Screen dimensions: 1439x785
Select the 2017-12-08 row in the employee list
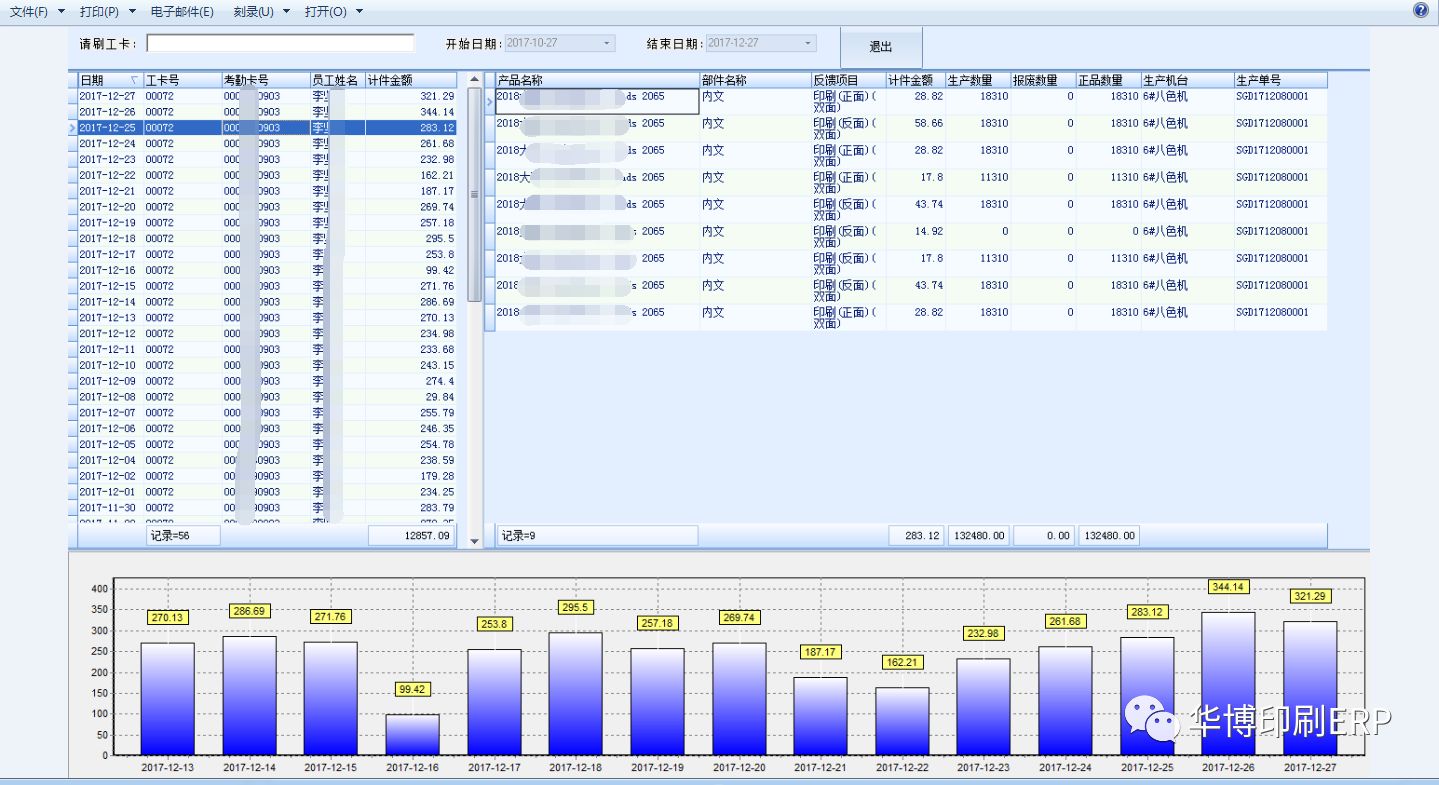pyautogui.click(x=267, y=397)
